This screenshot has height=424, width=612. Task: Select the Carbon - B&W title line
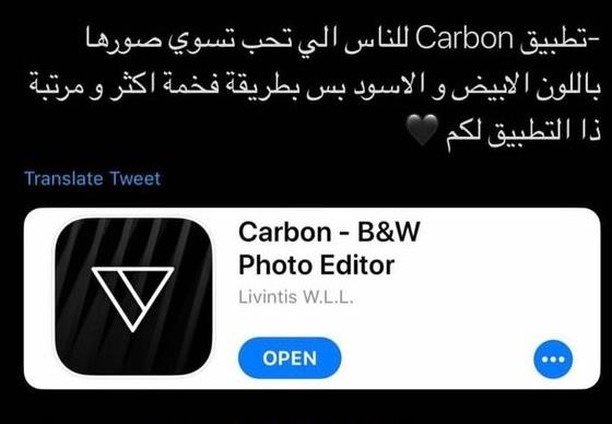tap(329, 232)
